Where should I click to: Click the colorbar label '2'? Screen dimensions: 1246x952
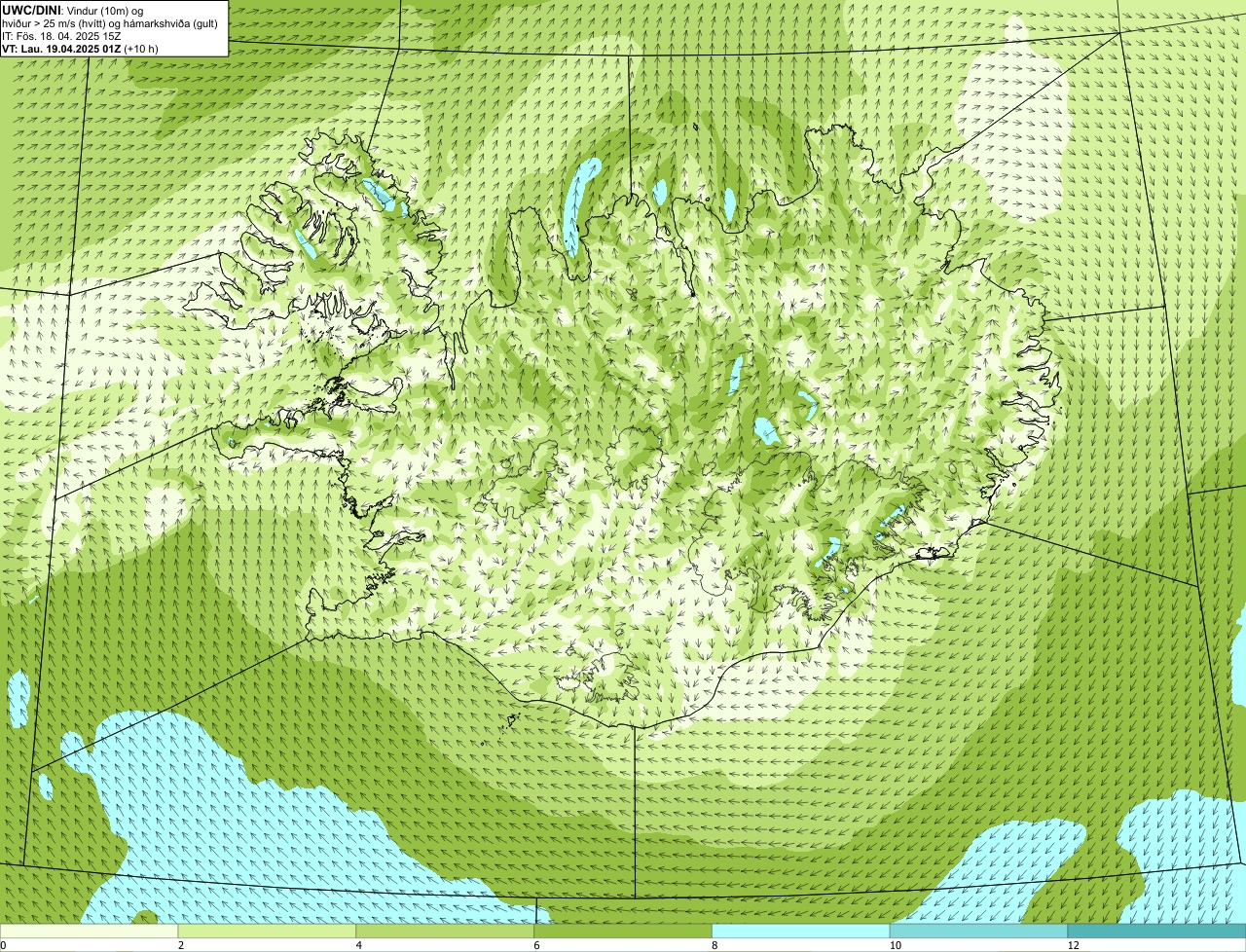180,945
